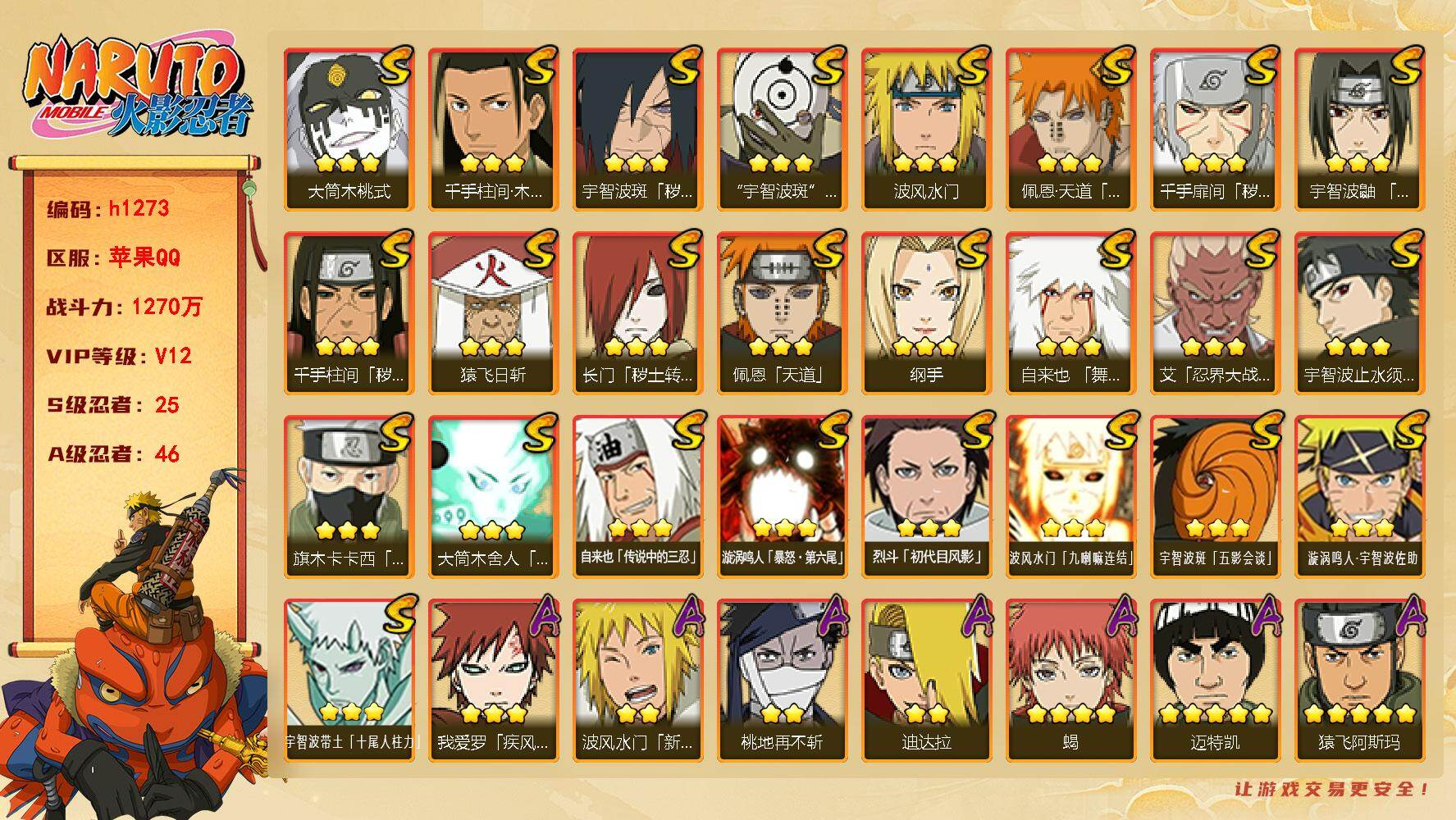Screen dimensions: 1456x820
Task: Select the 纲手 character card
Action: 926,312
